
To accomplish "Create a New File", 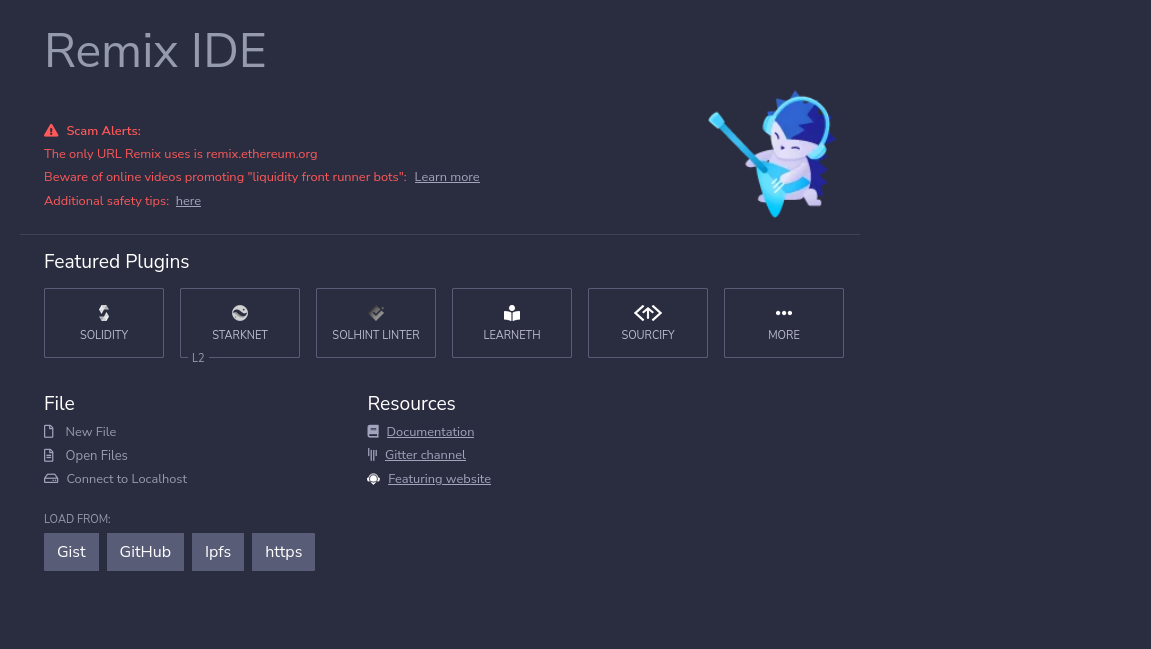I will pos(91,432).
